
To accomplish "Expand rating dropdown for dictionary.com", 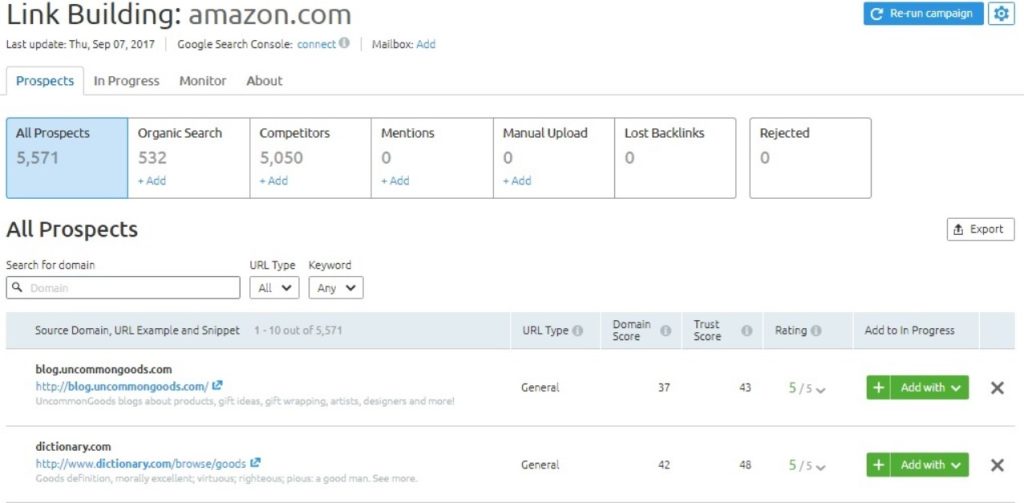I will click(x=821, y=468).
